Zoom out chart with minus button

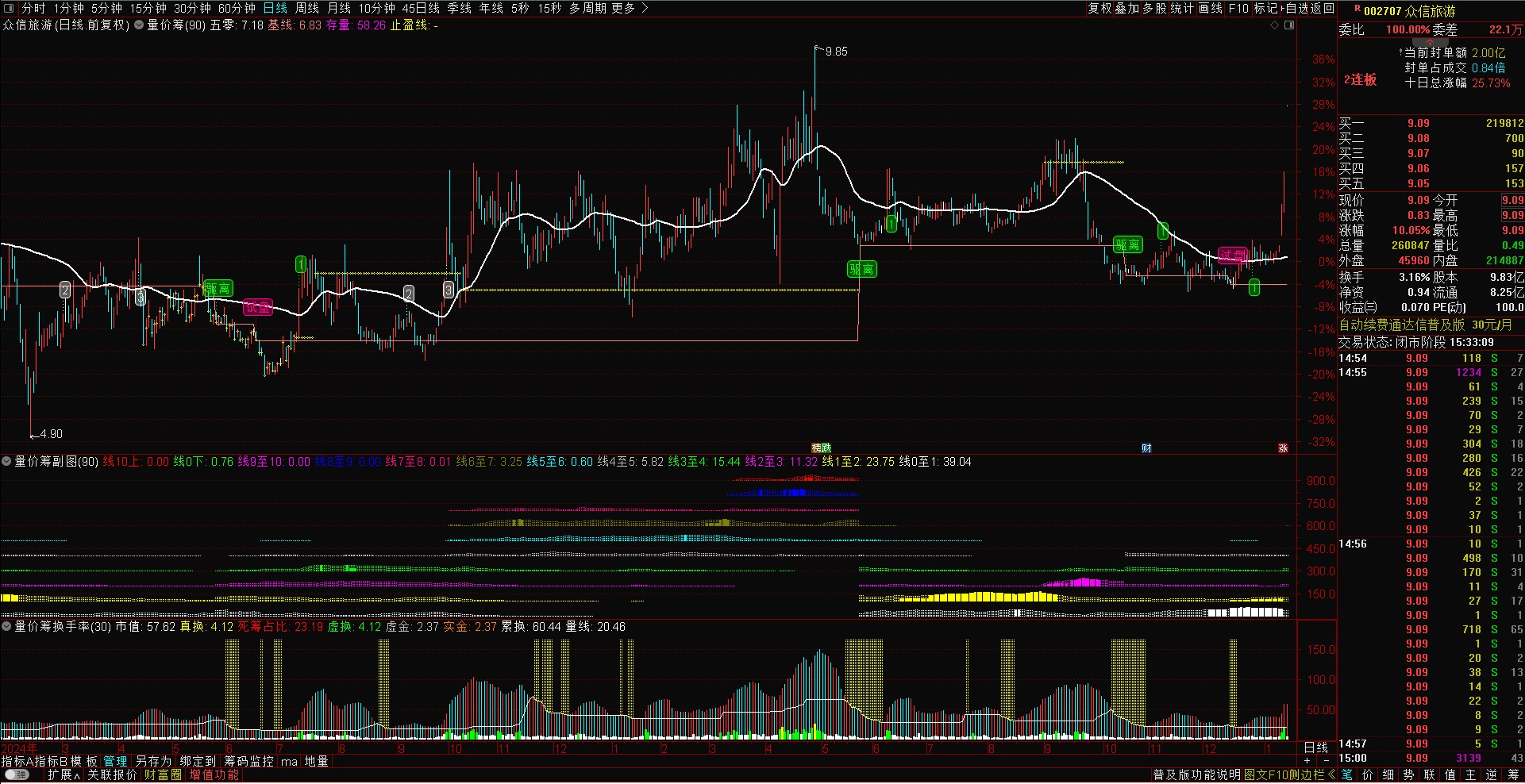pos(1326,761)
